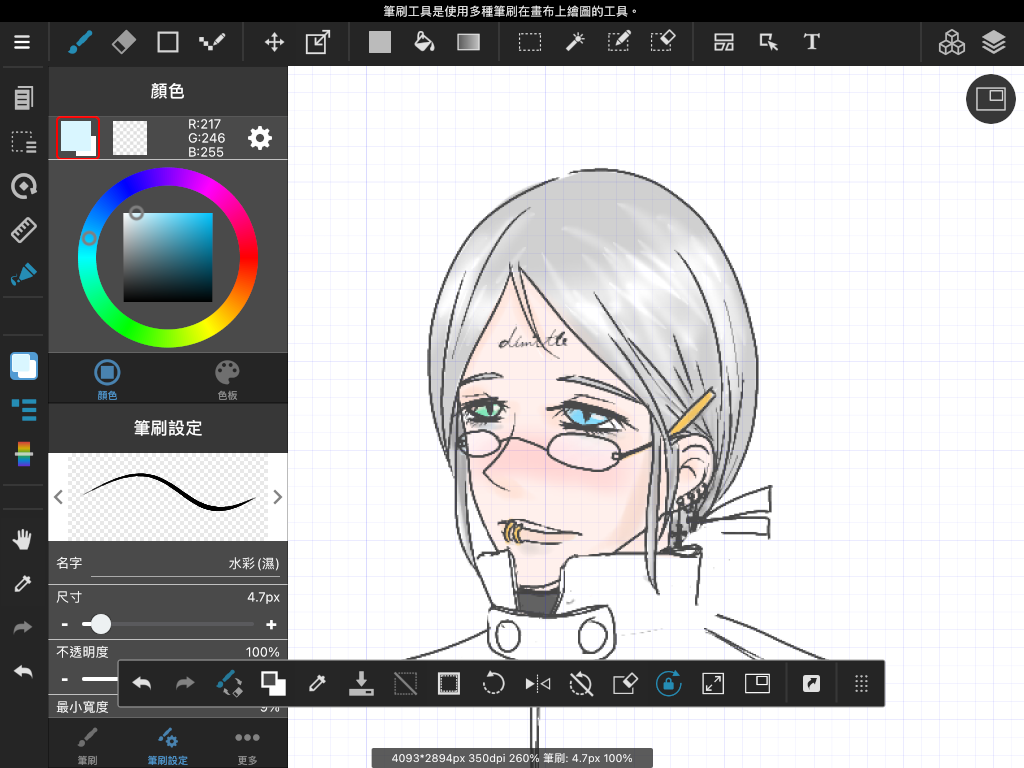Toggle the color panel icon in sidebar
Screen dimensions: 1024x768
point(24,366)
